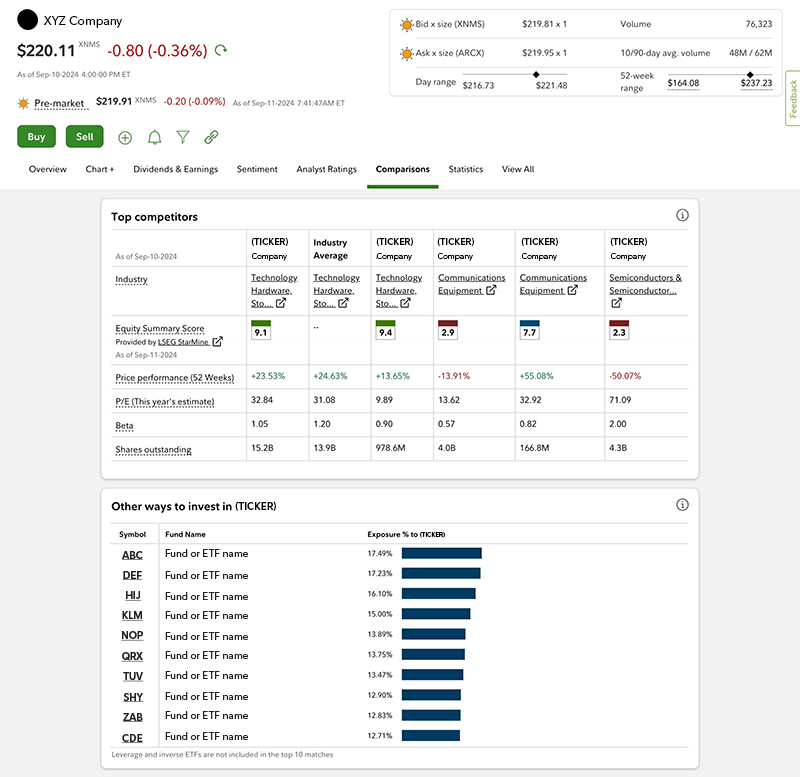Expand the Chart + tab
Screen dimensions: 800x777
pos(100,169)
